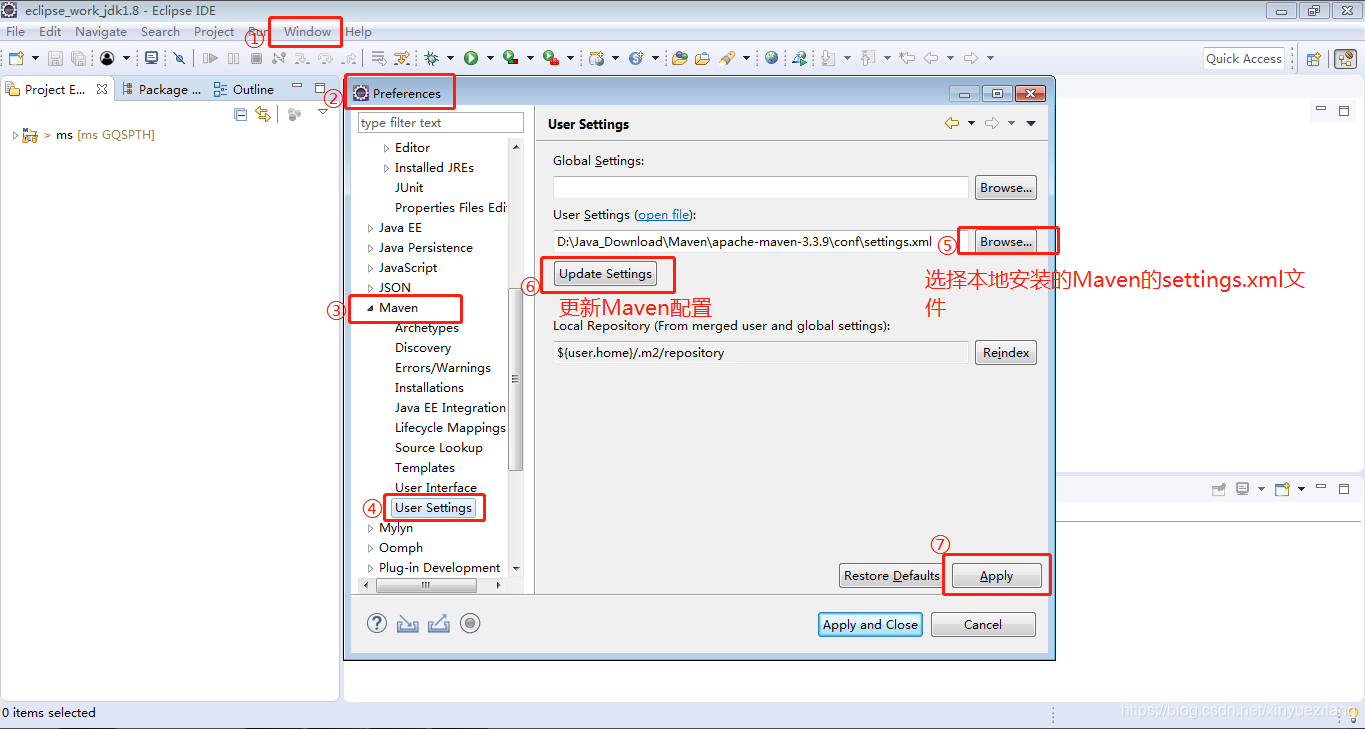Click the back arrow in User Settings header
The height and width of the screenshot is (729, 1365).
952,123
